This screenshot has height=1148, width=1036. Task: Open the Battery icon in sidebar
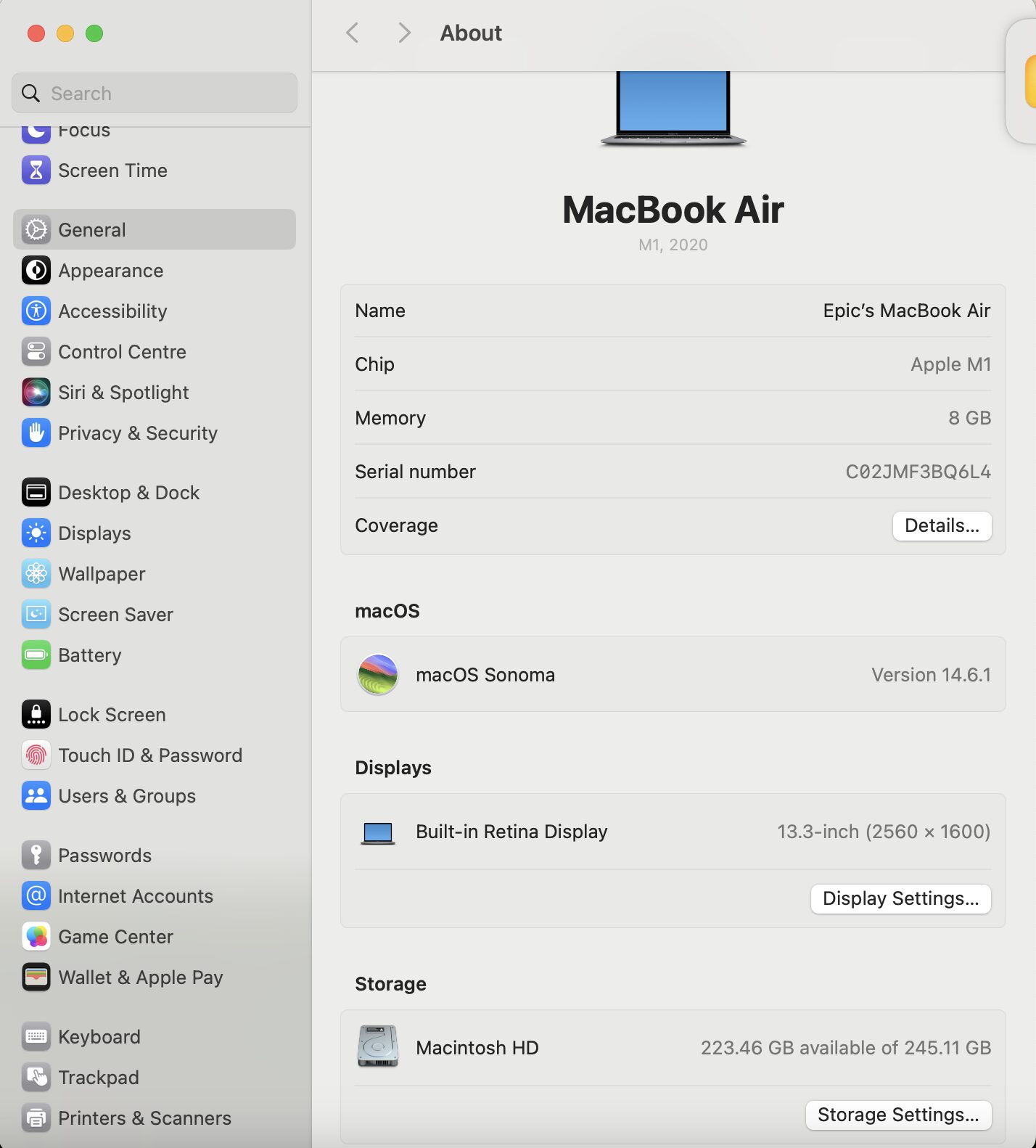(36, 655)
